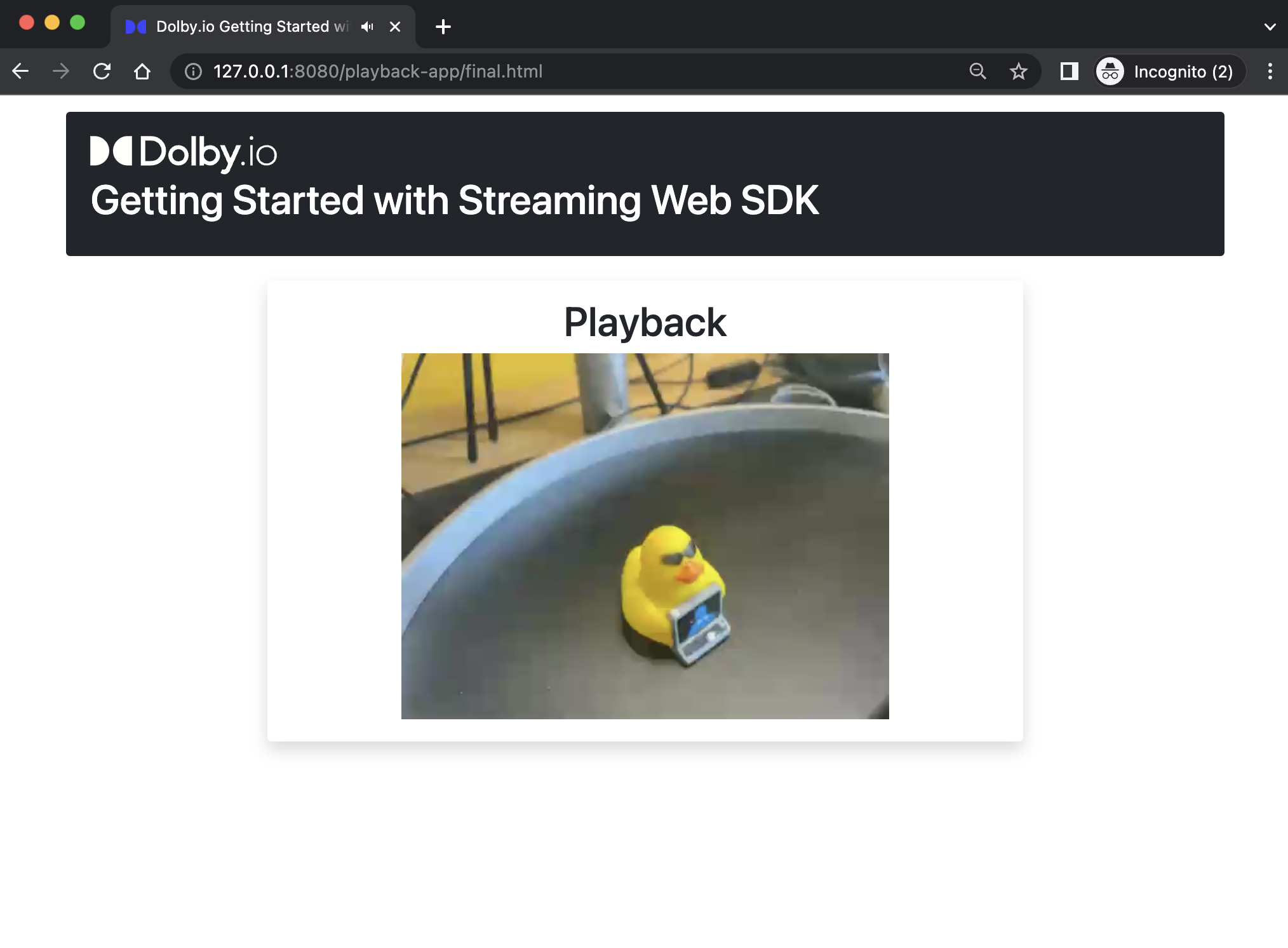Click the browser back arrow
Viewport: 1288px width, 948px height.
click(20, 71)
